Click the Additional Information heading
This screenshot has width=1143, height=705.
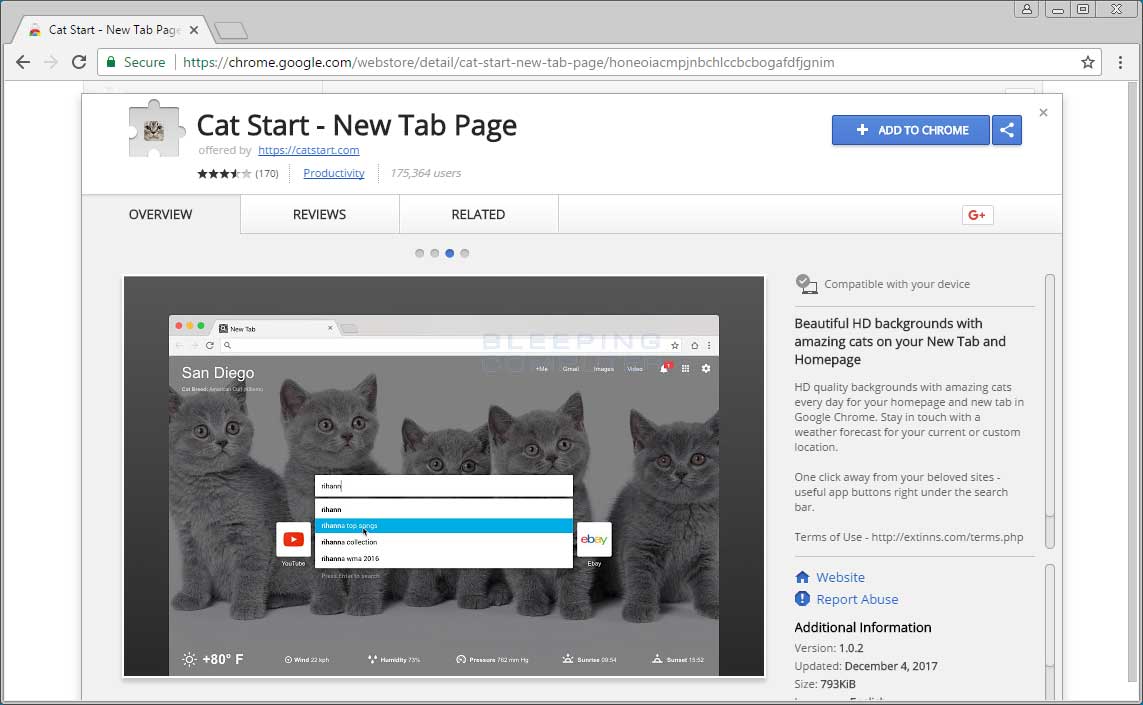863,627
